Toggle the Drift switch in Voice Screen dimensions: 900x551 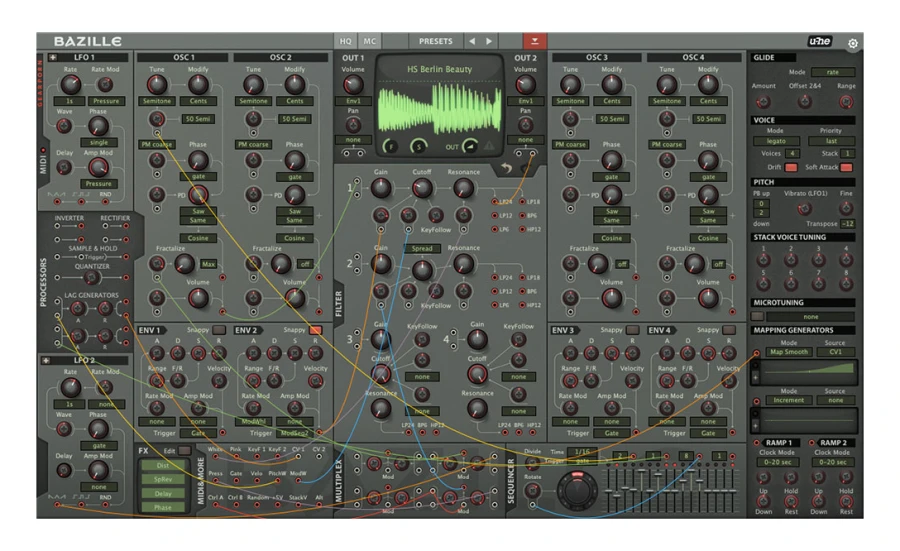click(791, 167)
